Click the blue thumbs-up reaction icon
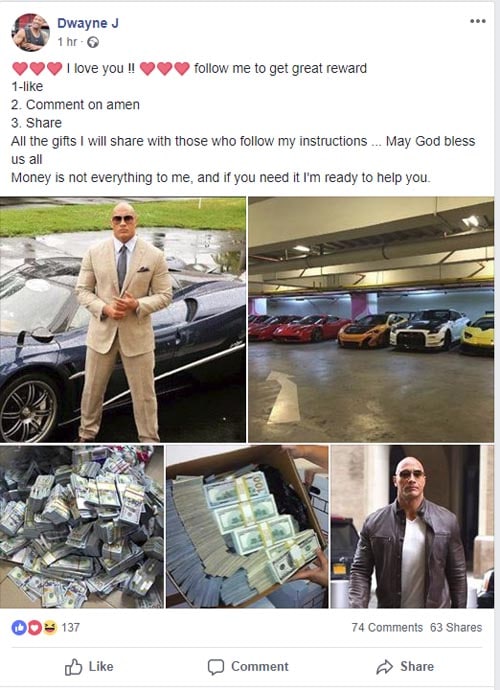The width and height of the screenshot is (500, 690). (19, 628)
